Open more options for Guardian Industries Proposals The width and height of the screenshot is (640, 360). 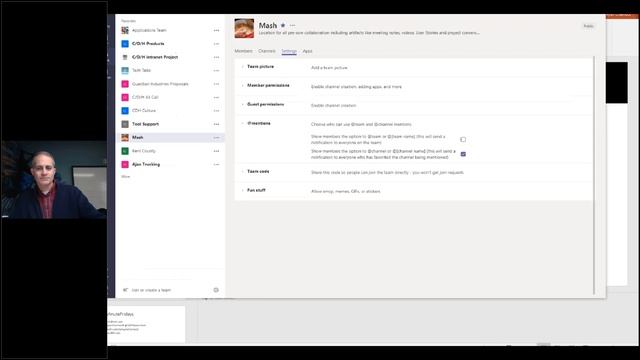coord(216,84)
